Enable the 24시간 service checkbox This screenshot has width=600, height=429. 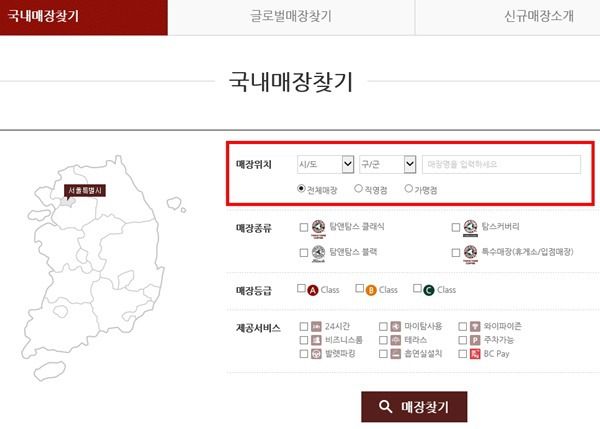[304, 326]
